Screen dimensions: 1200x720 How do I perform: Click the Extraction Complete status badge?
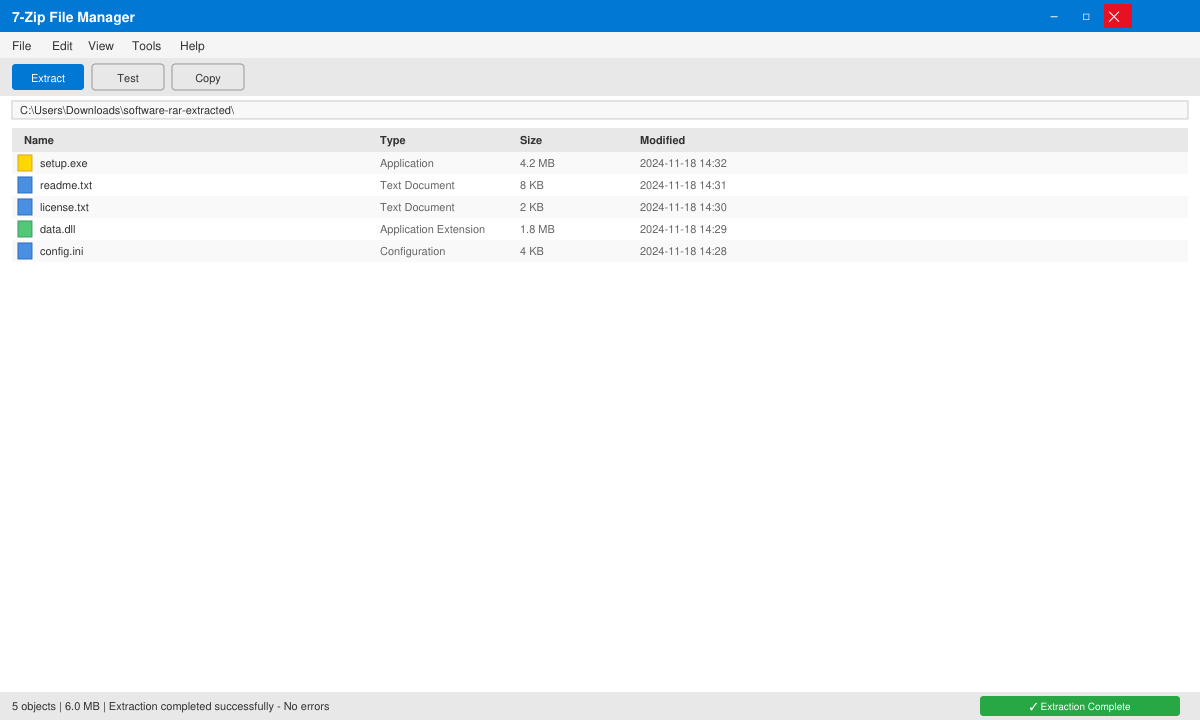click(x=1080, y=706)
